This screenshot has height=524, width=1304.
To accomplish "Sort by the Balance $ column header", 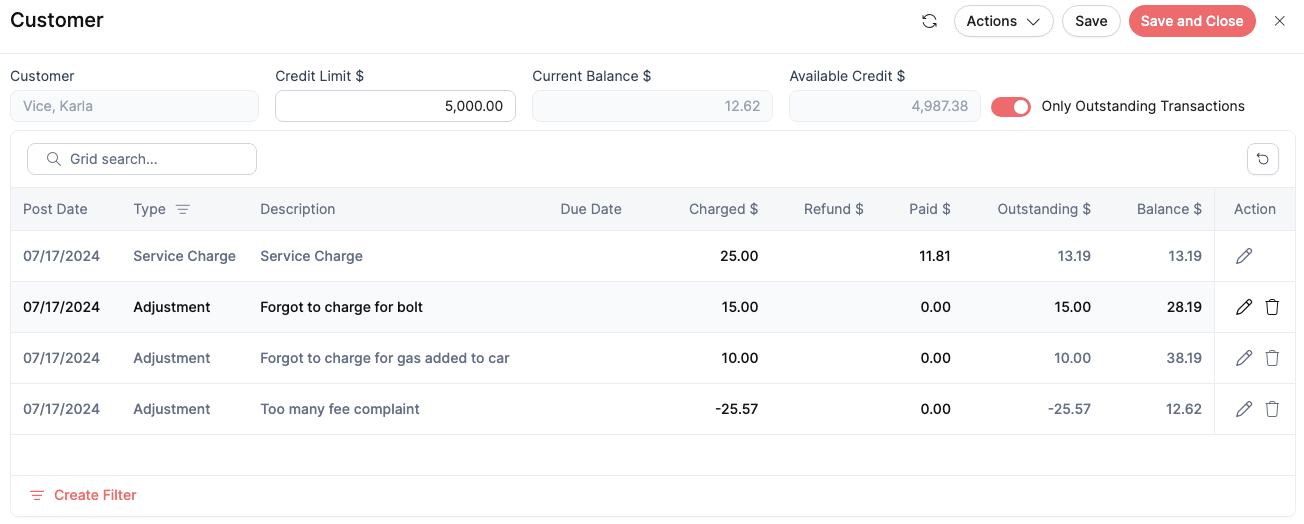I will [x=1169, y=209].
